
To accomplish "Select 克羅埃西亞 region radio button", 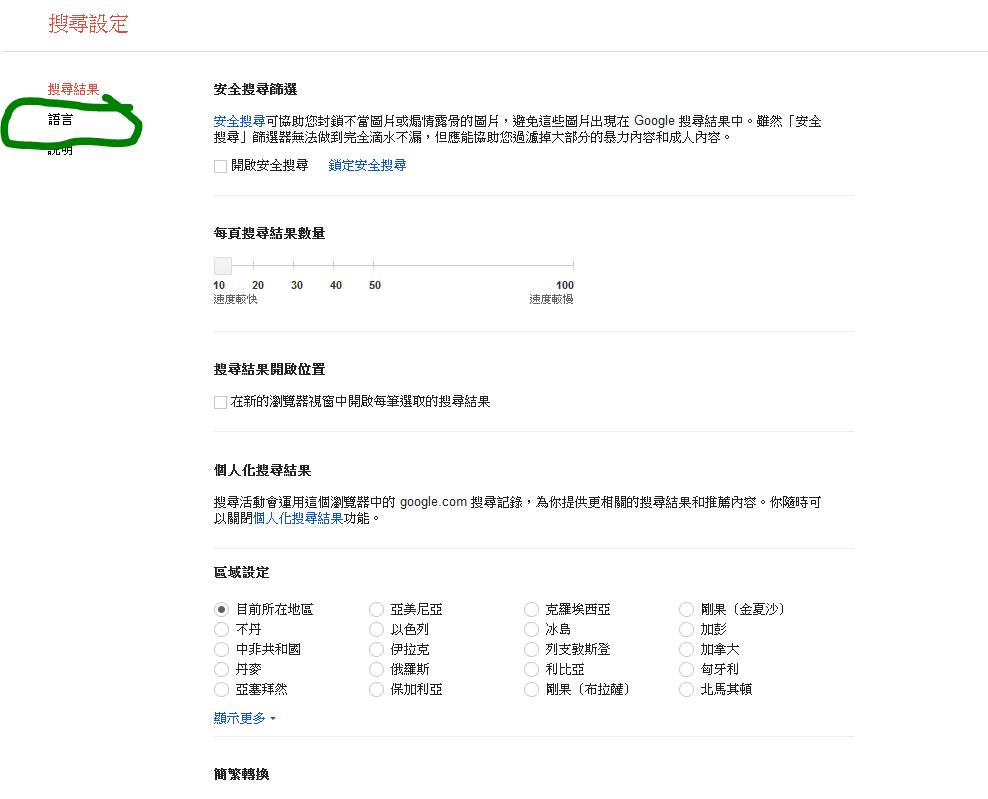I will (532, 609).
